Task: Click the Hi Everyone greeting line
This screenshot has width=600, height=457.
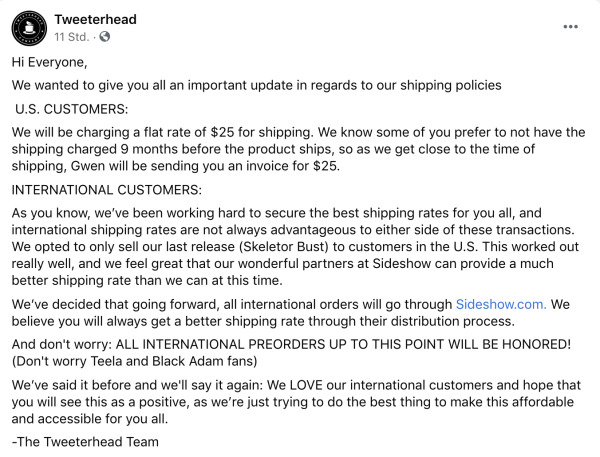Action: click(x=49, y=62)
